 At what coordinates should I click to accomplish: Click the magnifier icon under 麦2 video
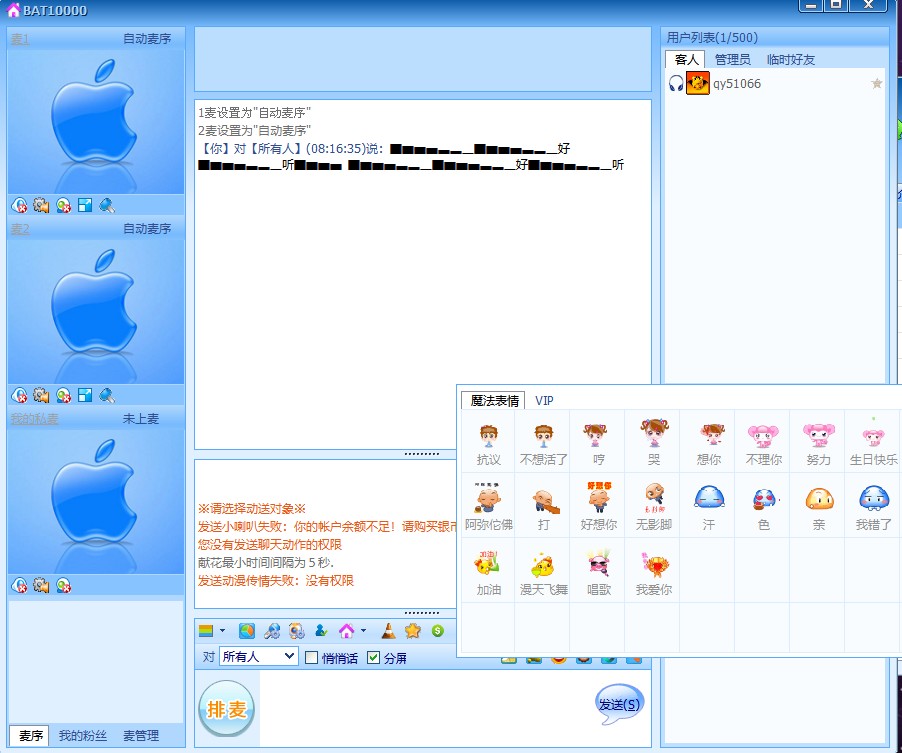point(107,395)
